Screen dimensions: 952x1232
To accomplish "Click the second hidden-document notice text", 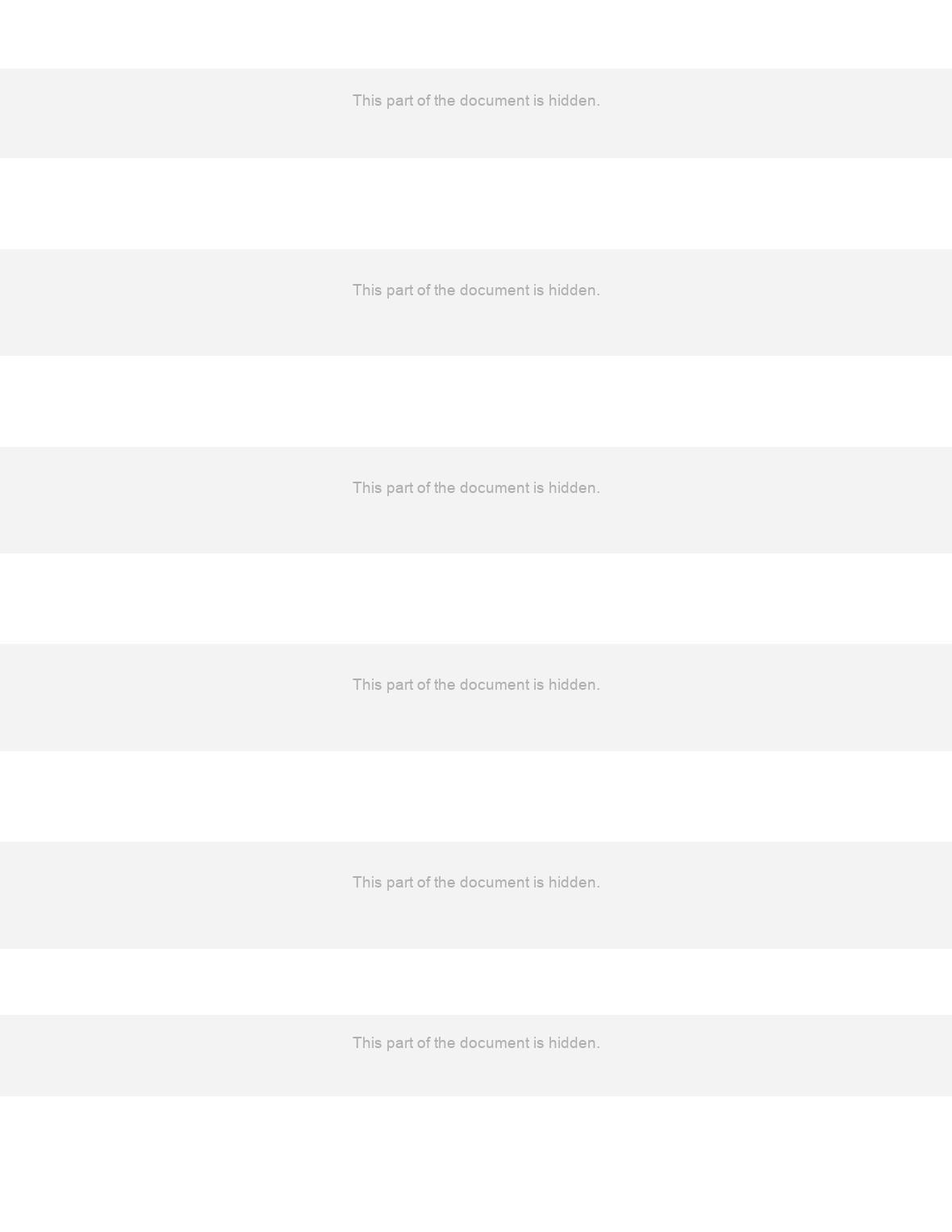I will click(476, 290).
